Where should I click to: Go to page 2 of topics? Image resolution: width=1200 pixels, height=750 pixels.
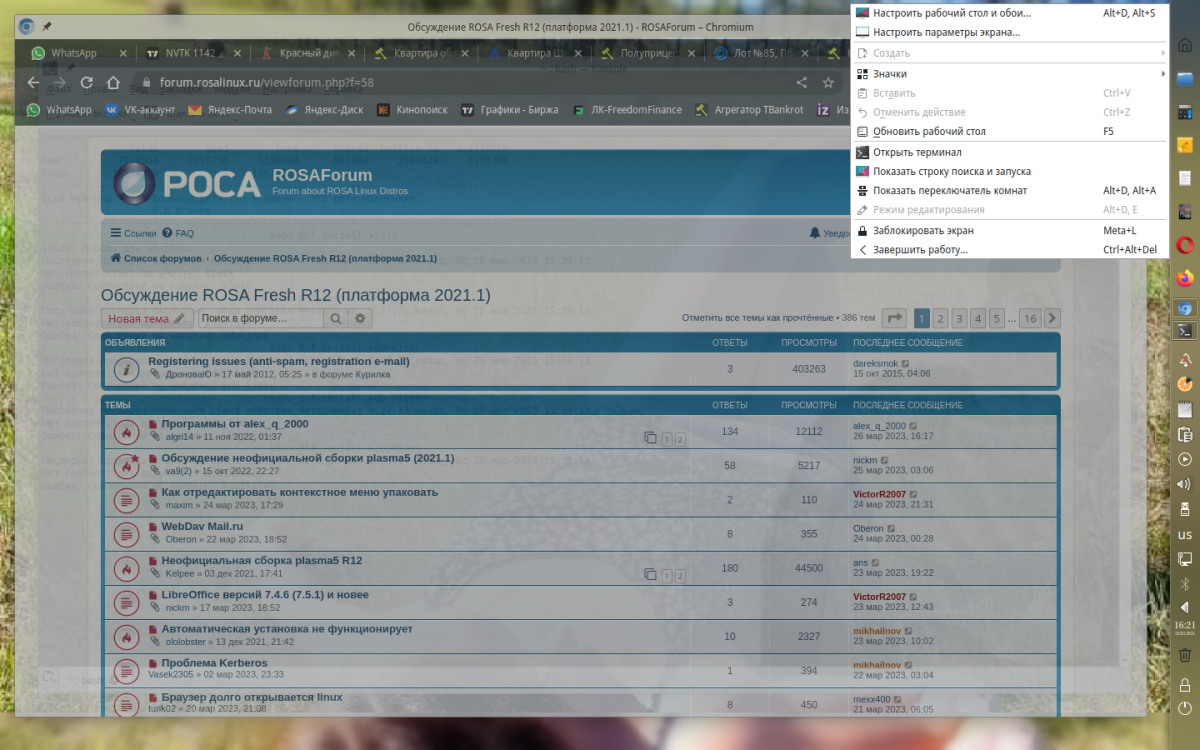[940, 318]
